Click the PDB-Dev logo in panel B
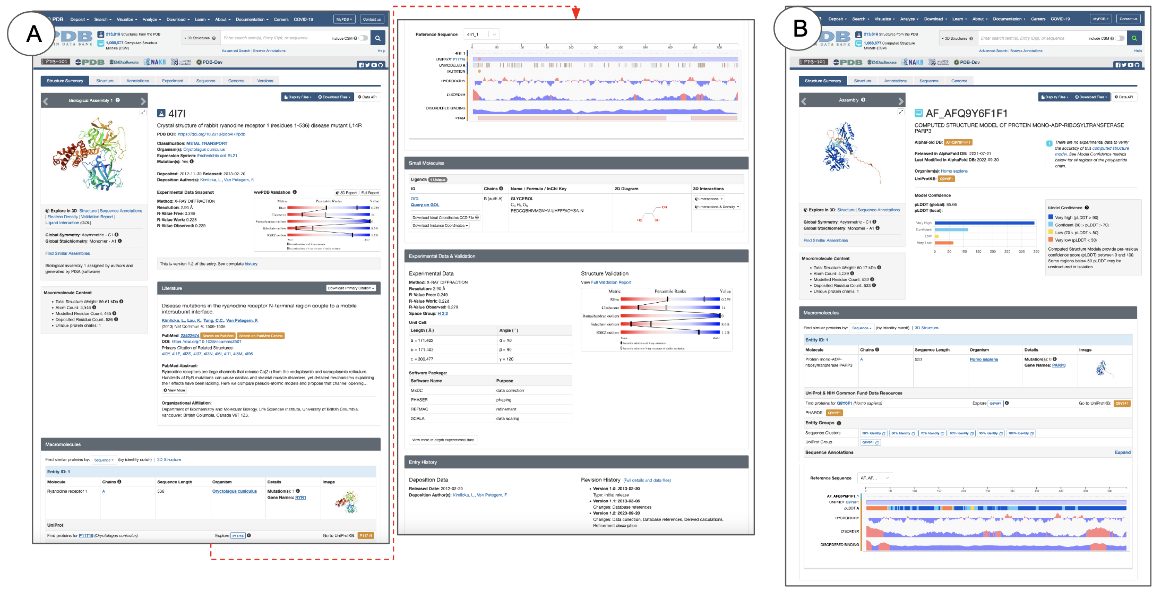Screen dimensions: 1170x599 click(x=969, y=63)
